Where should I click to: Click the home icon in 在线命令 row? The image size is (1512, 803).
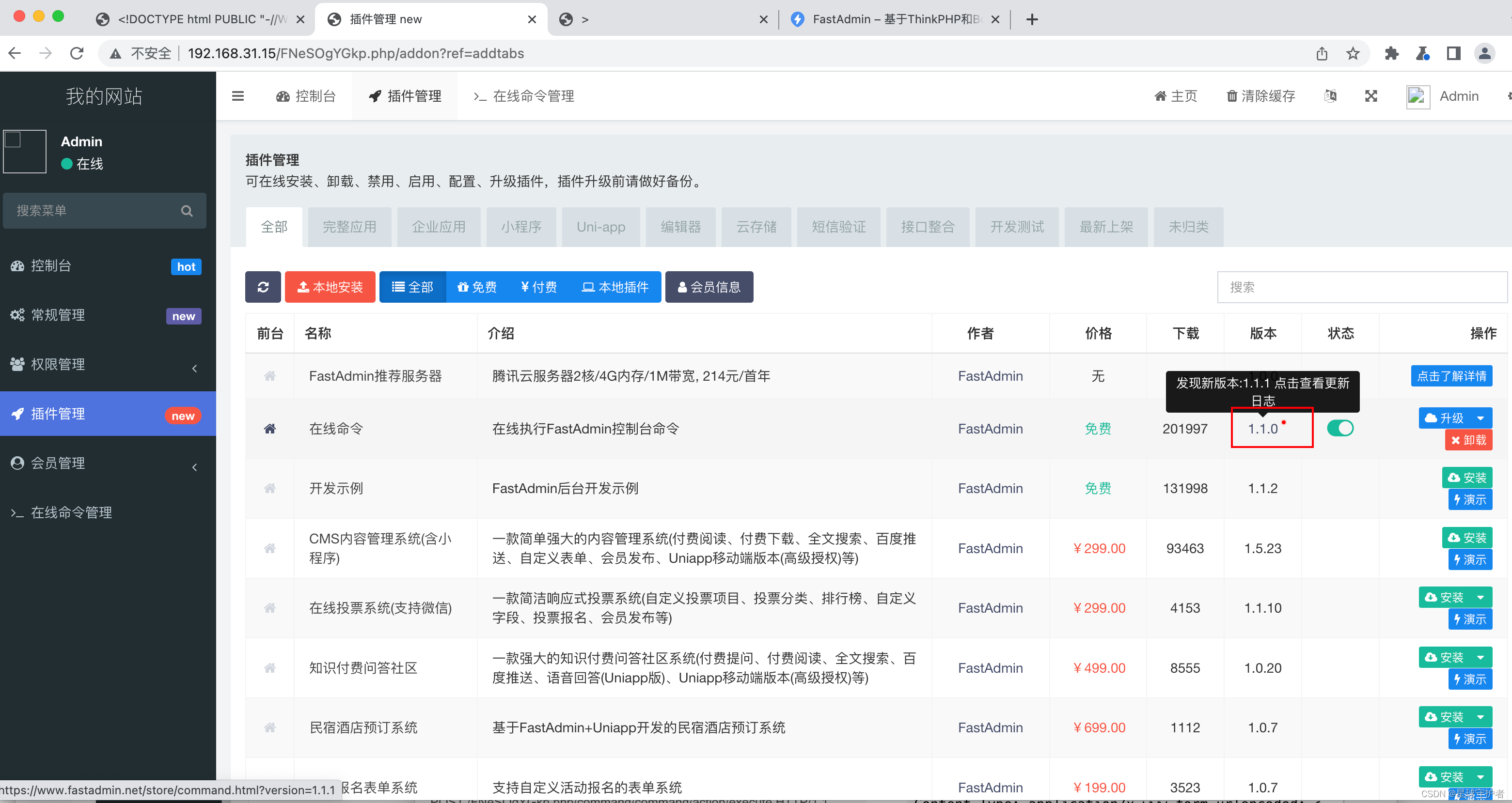click(x=270, y=429)
